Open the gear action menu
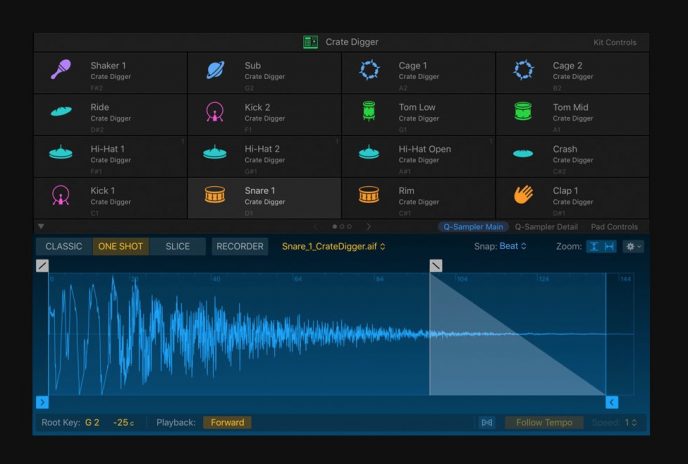This screenshot has height=464, width=688. [x=633, y=246]
